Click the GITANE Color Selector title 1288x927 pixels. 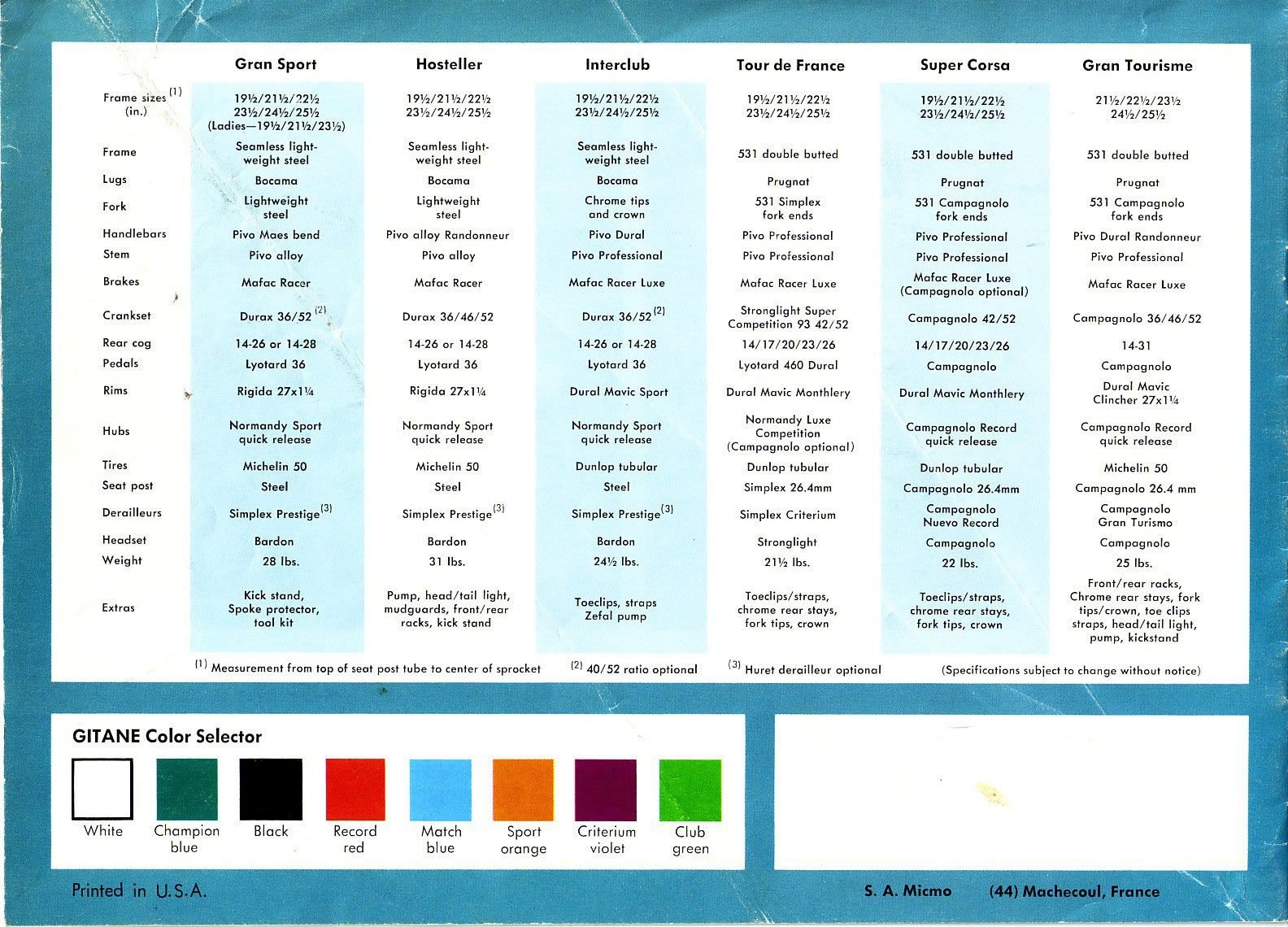167,736
